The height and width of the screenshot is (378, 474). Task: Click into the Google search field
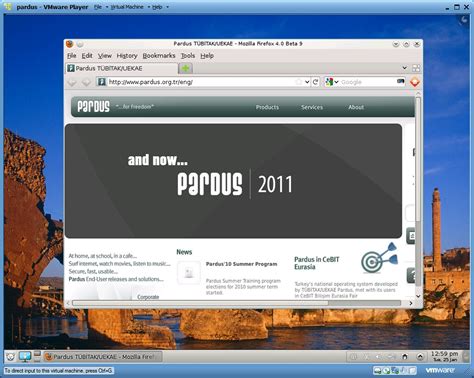coord(368,82)
